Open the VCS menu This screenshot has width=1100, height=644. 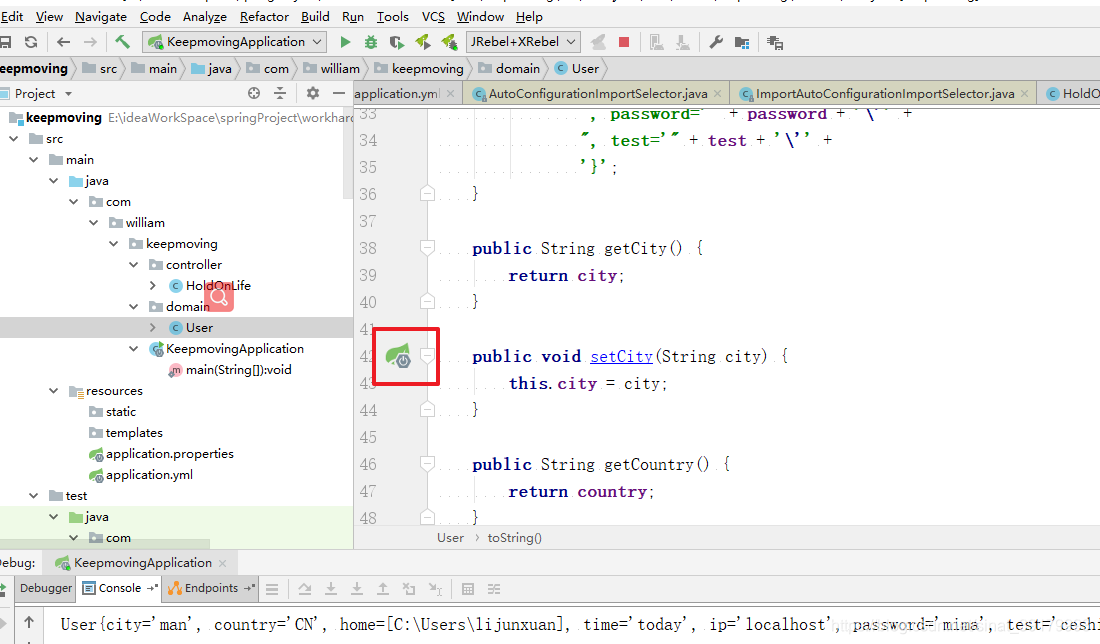pyautogui.click(x=433, y=17)
